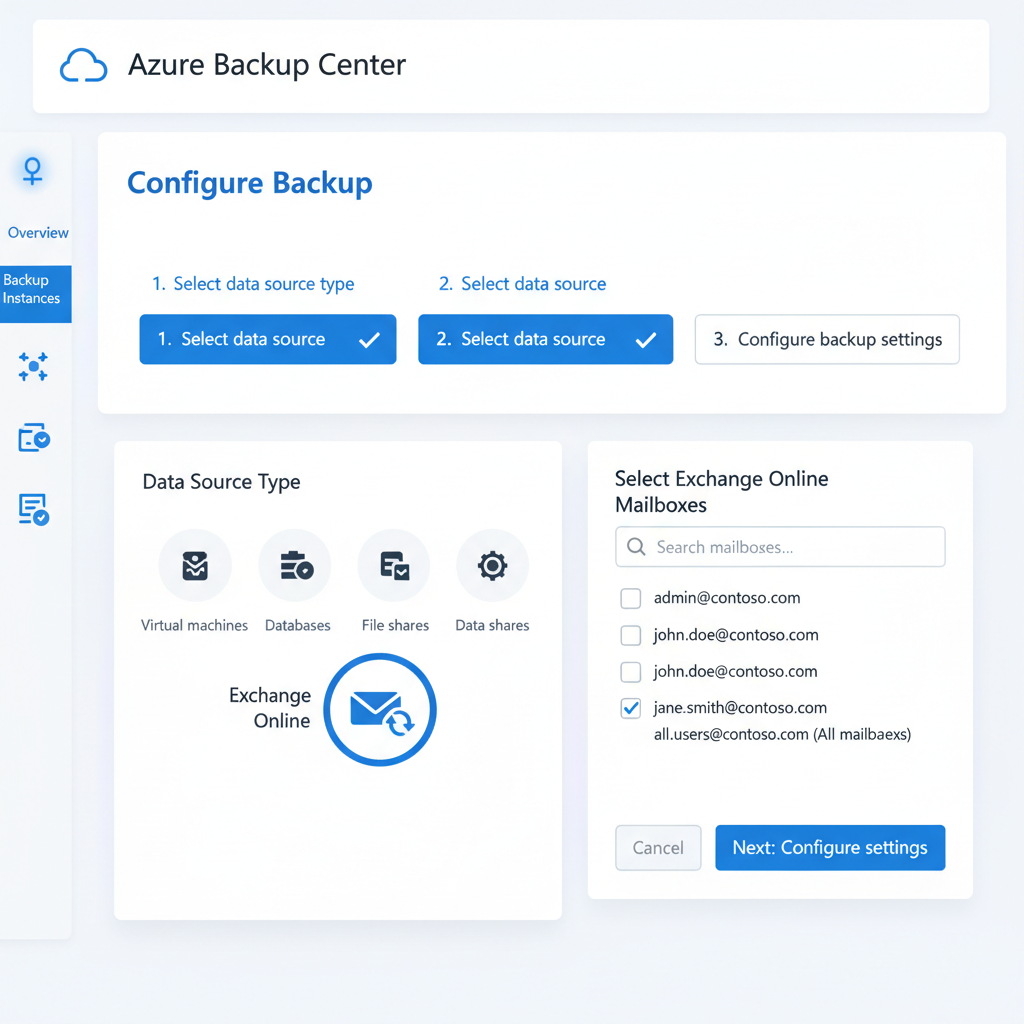
Task: Select the File shares data source icon
Action: pos(394,566)
